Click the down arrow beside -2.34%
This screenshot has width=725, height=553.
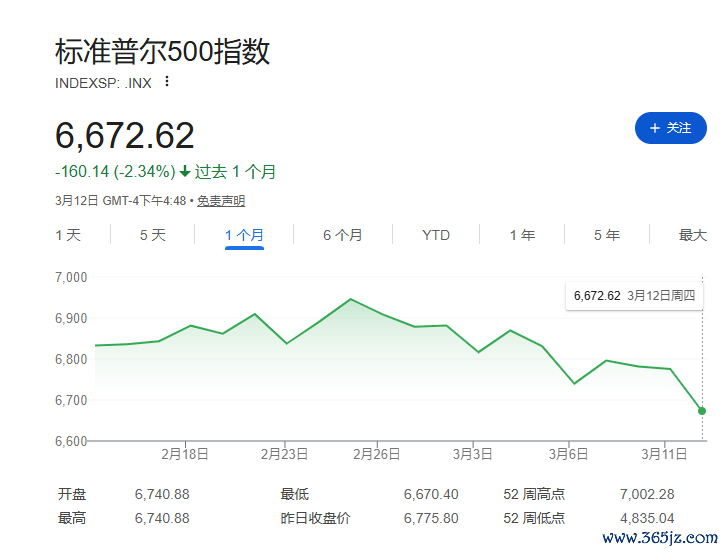[185, 172]
